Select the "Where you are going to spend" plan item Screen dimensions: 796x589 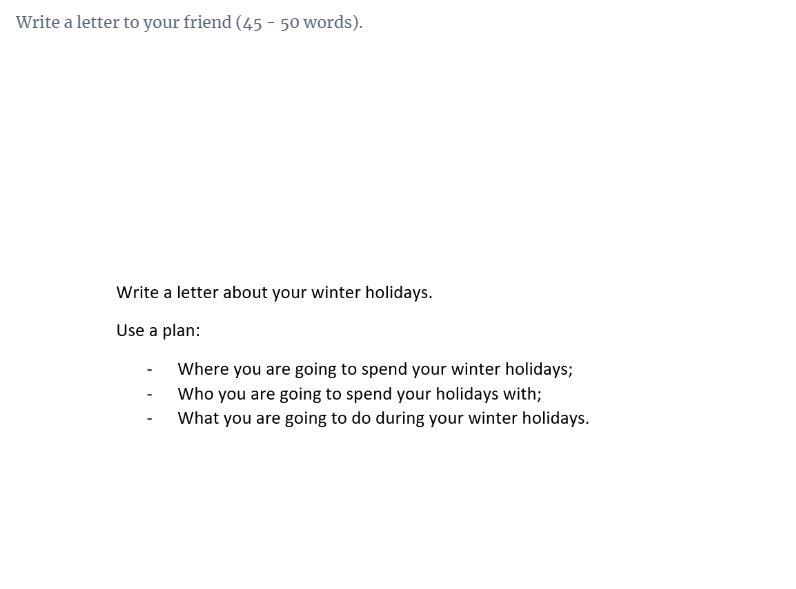click(375, 369)
